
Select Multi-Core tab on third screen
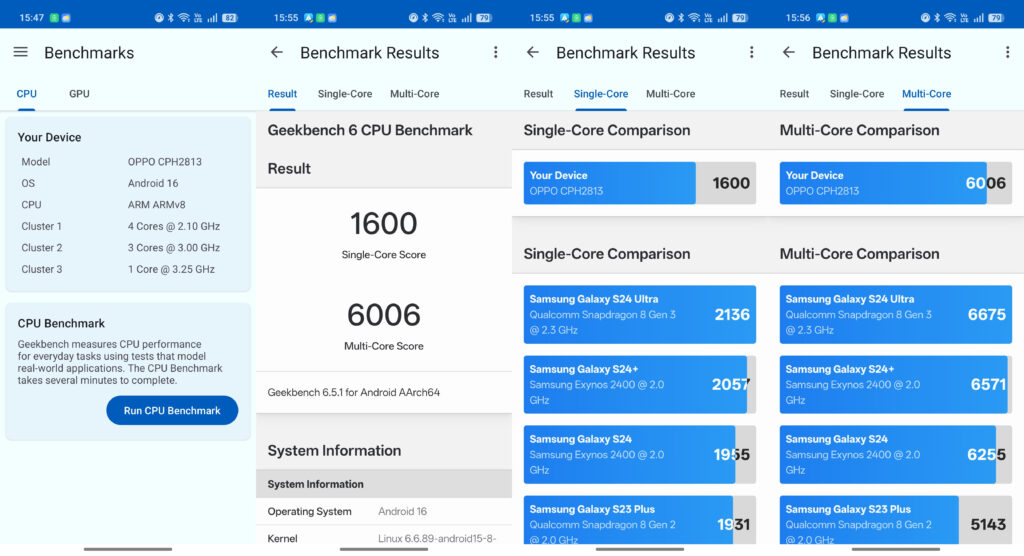coord(671,94)
